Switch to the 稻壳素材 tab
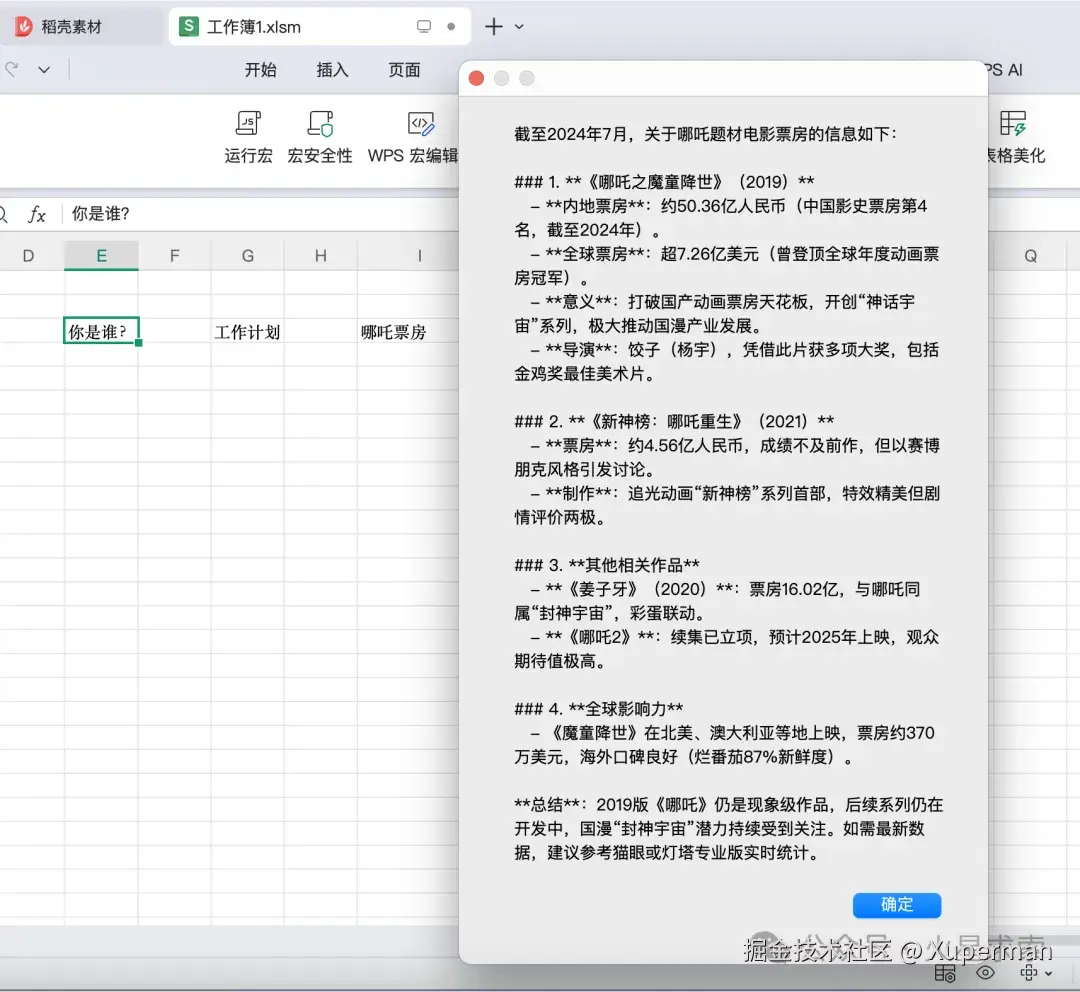Viewport: 1080px width, 992px height. click(x=81, y=27)
